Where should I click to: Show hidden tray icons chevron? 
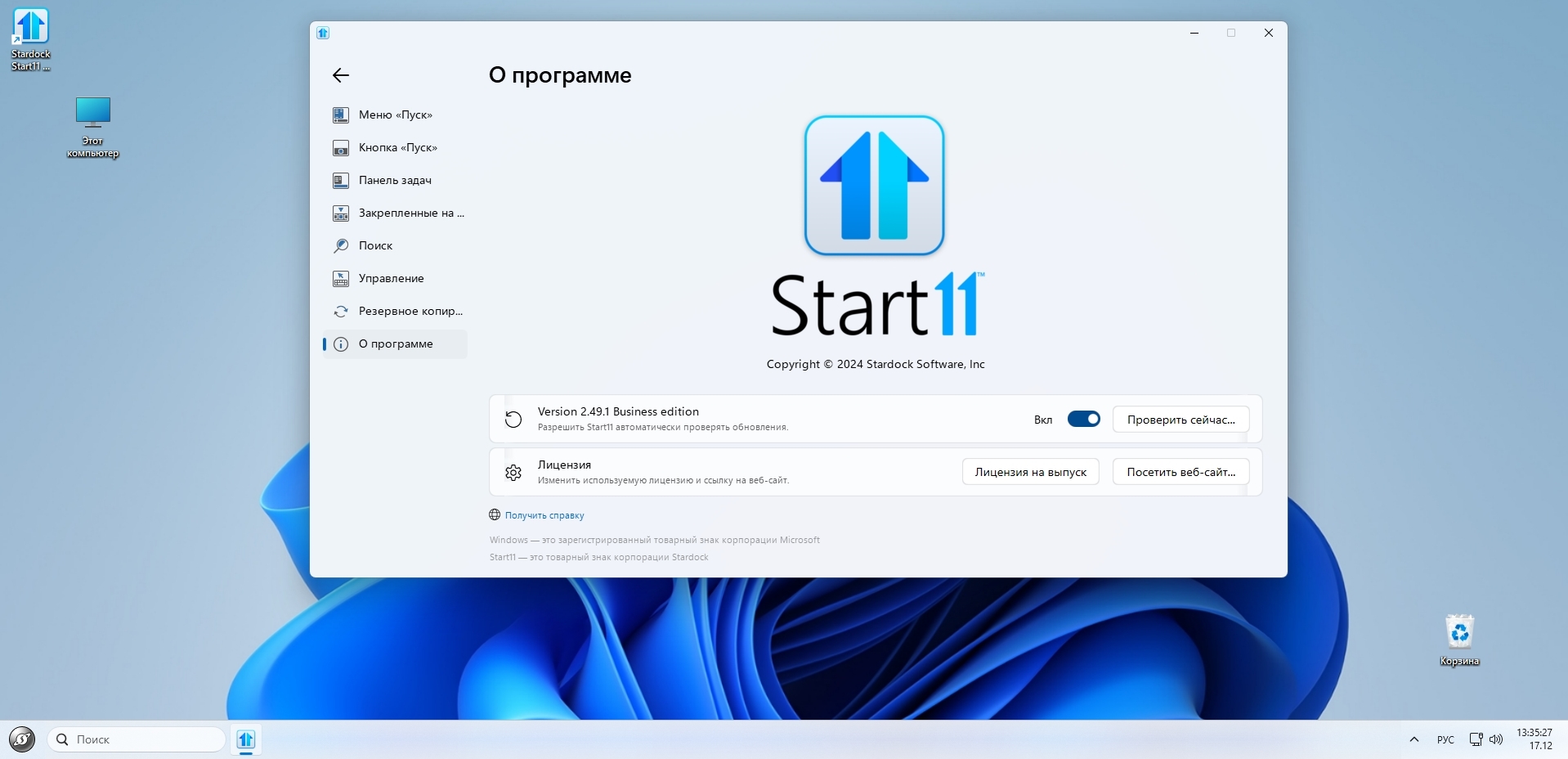pyautogui.click(x=1413, y=739)
